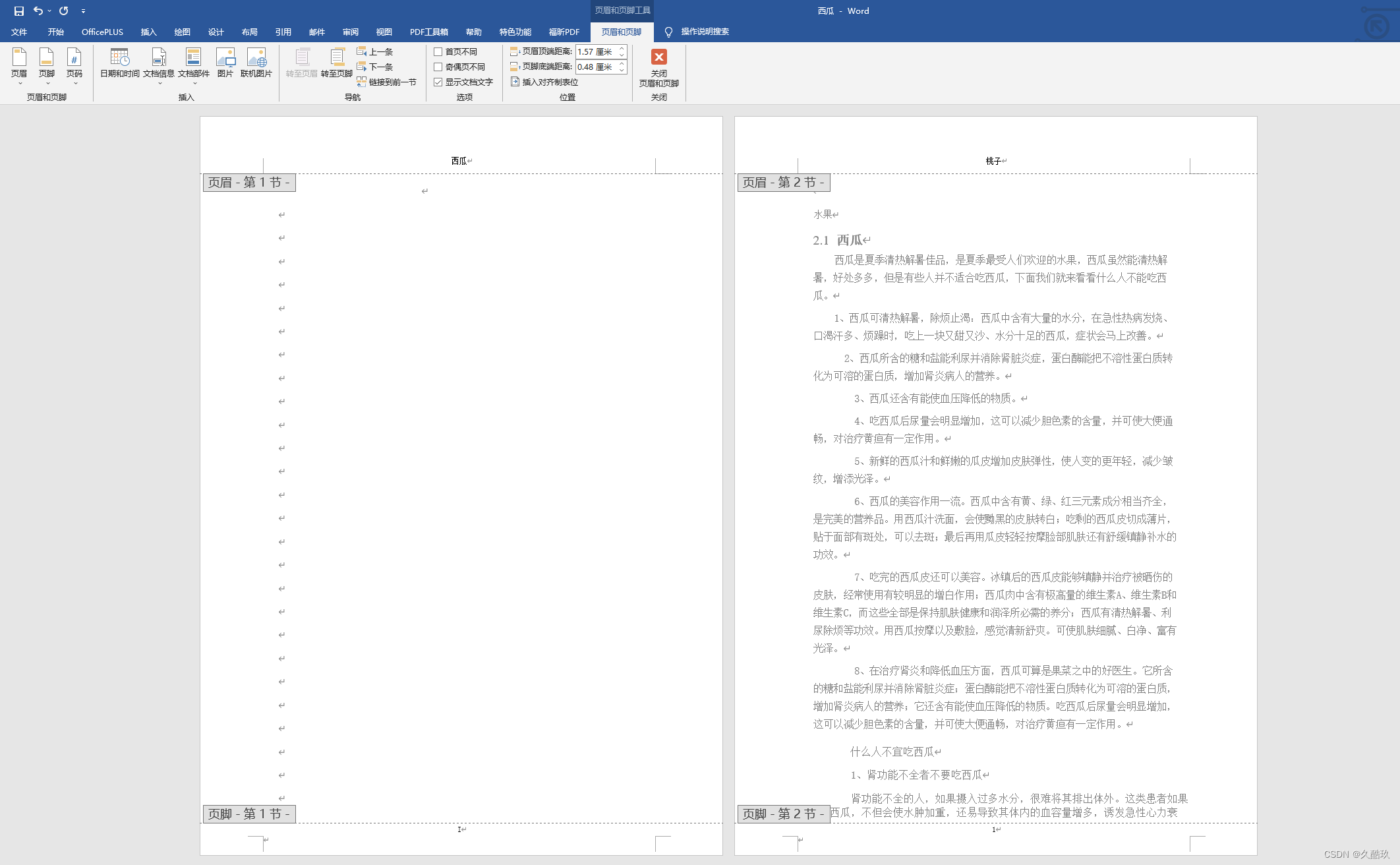
Task: Click the Online Pictures icon
Action: click(x=256, y=59)
